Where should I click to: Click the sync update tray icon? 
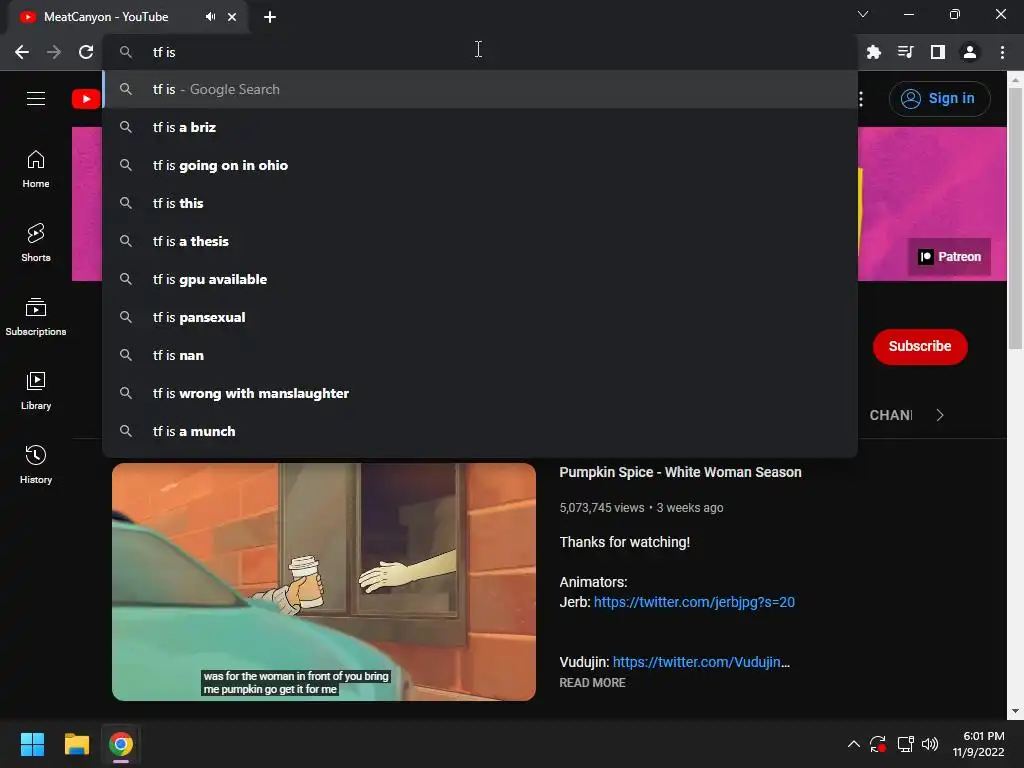[x=878, y=744]
